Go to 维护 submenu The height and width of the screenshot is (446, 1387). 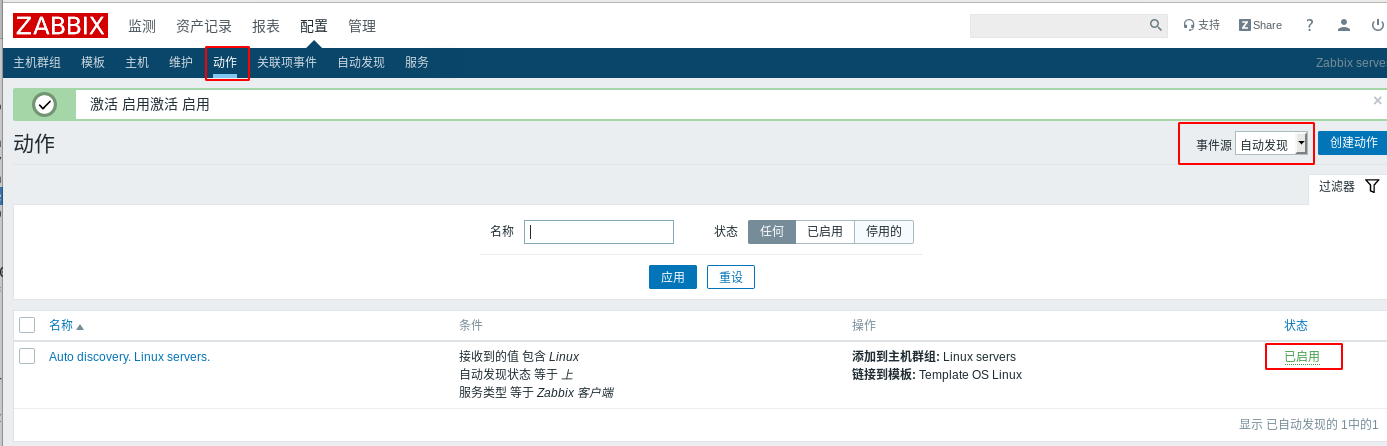point(181,62)
